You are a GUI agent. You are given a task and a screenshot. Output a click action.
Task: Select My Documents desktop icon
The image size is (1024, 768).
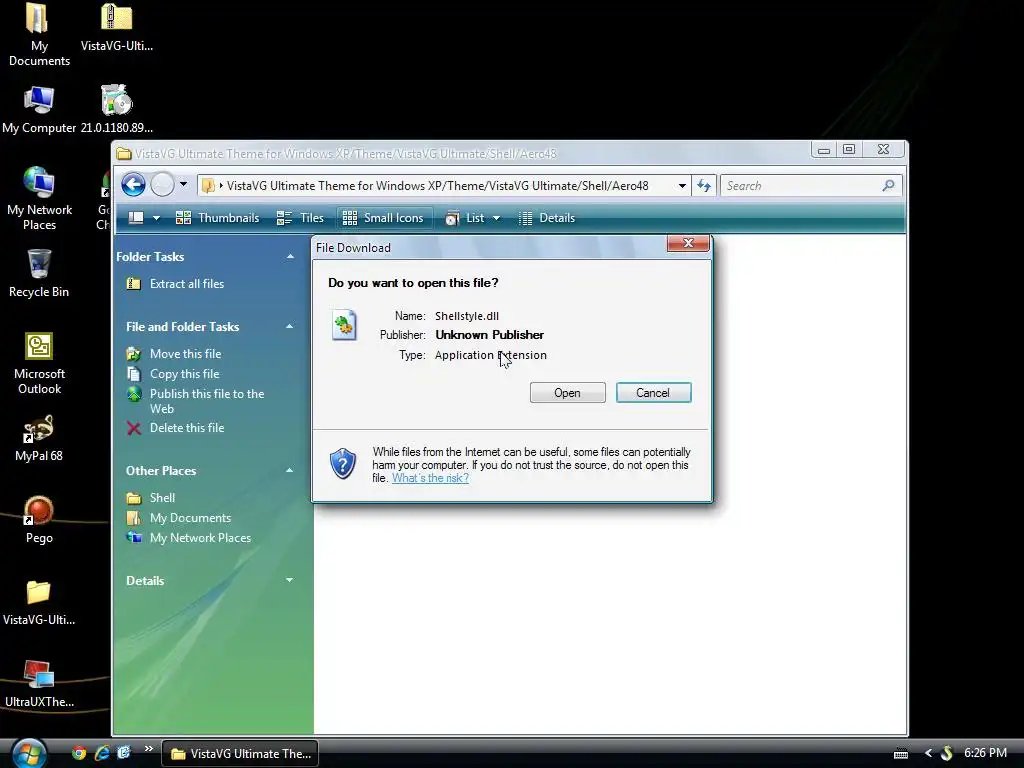39,35
